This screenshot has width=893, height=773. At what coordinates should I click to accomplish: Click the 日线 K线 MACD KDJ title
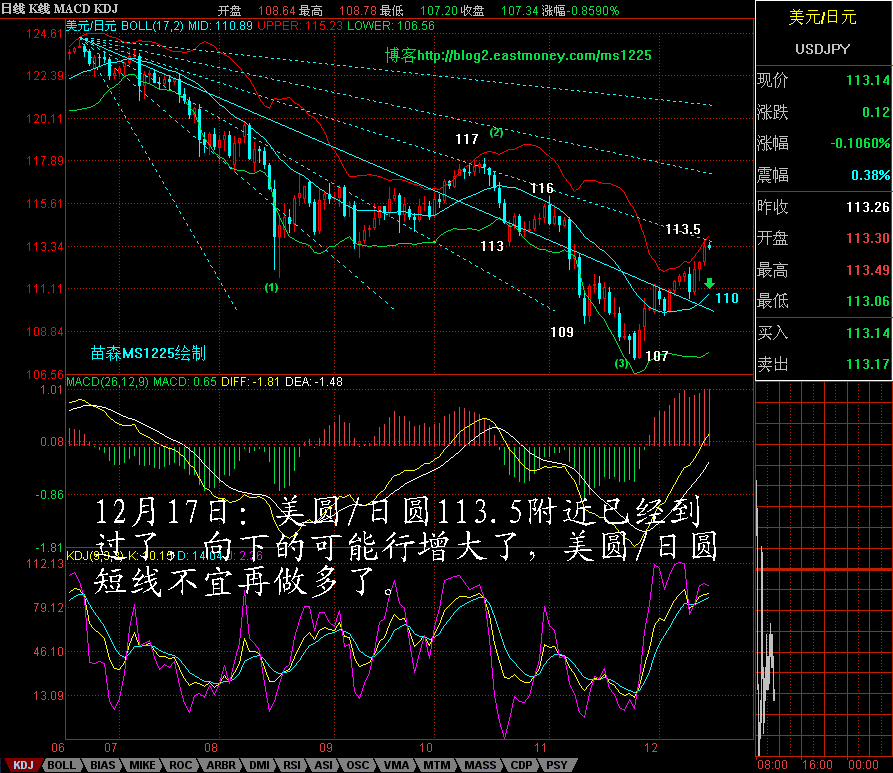coord(60,8)
